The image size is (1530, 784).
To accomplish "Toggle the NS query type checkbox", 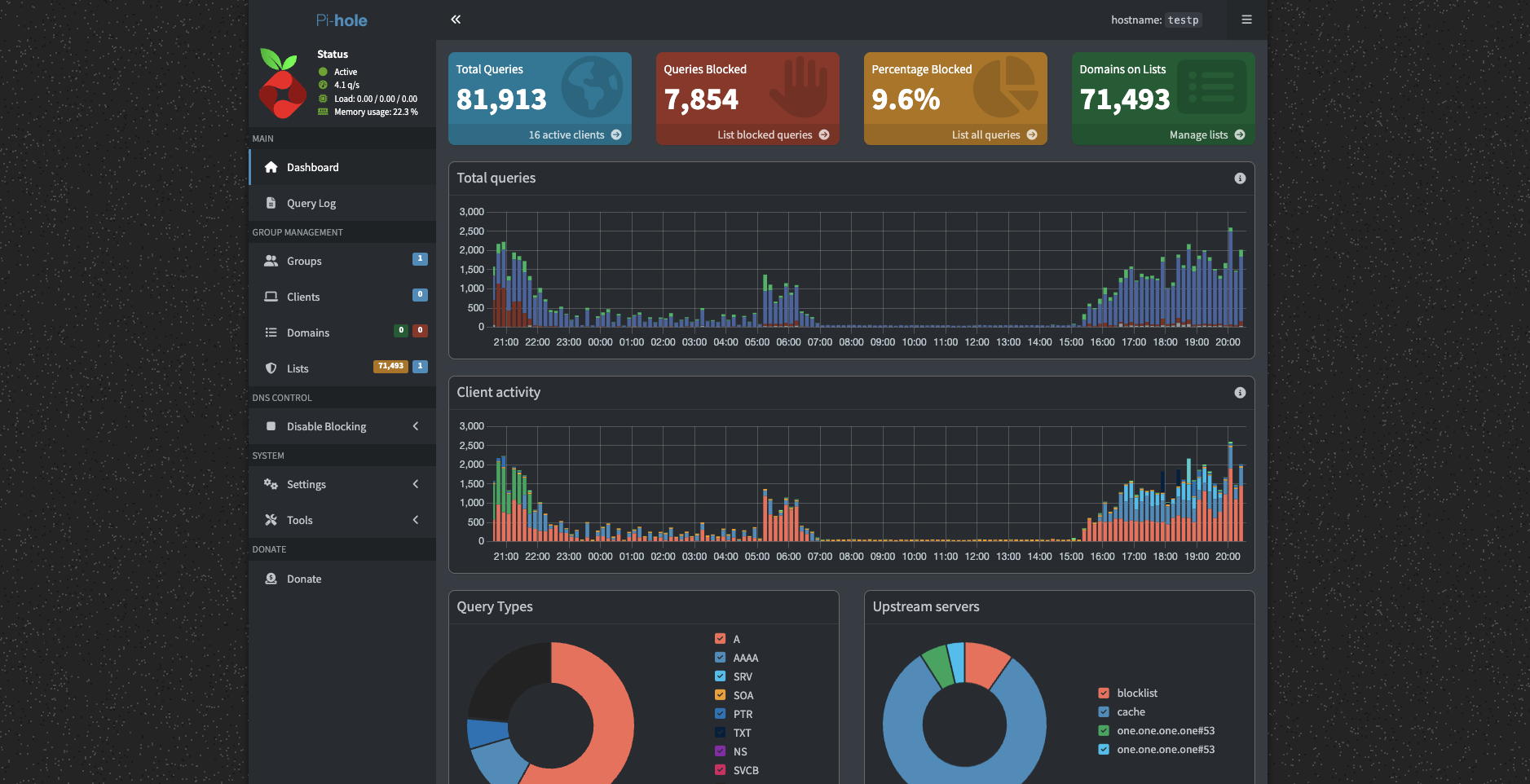I will [x=720, y=751].
